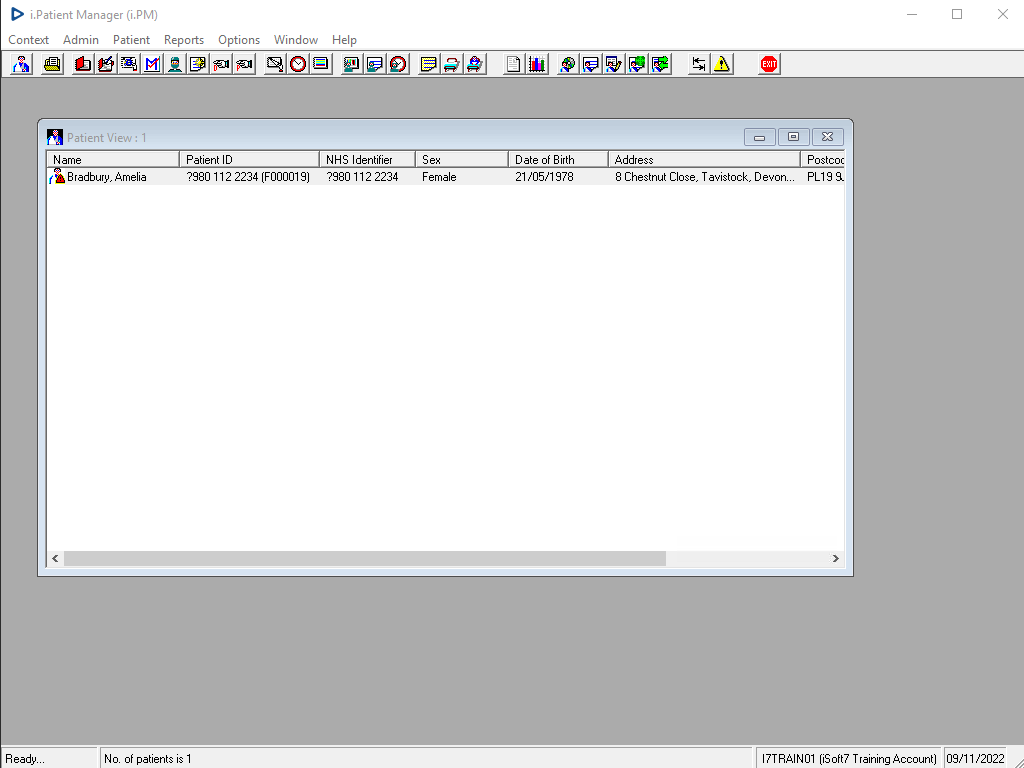Open the Reports menu
The width and height of the screenshot is (1024, 768).
(184, 40)
